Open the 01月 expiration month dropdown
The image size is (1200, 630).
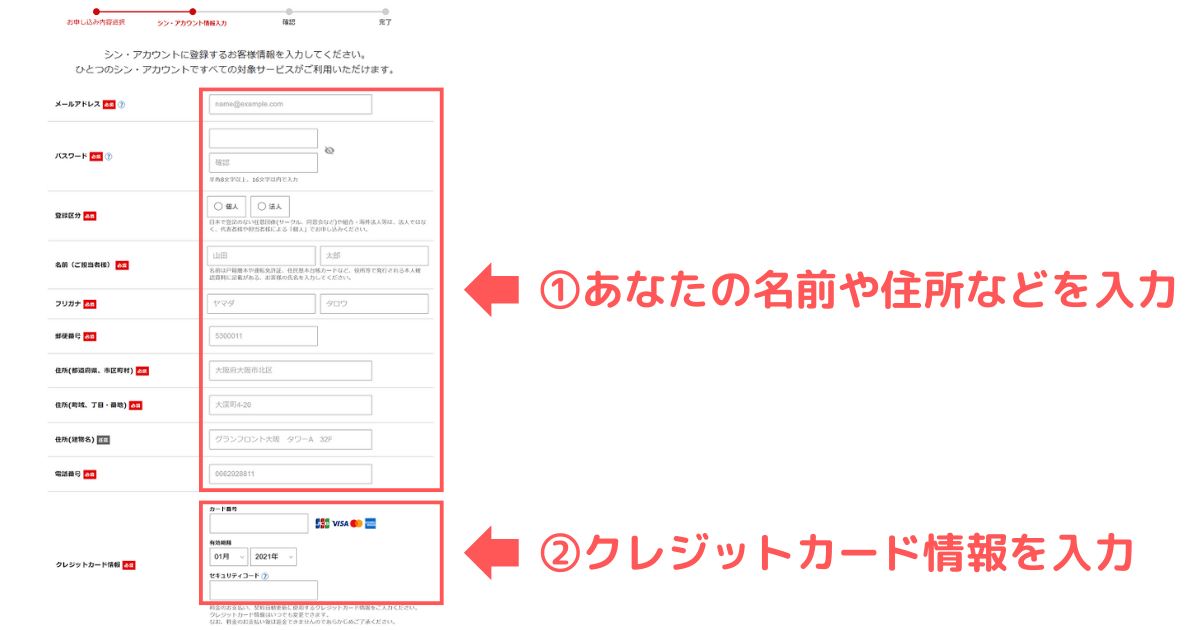(228, 556)
